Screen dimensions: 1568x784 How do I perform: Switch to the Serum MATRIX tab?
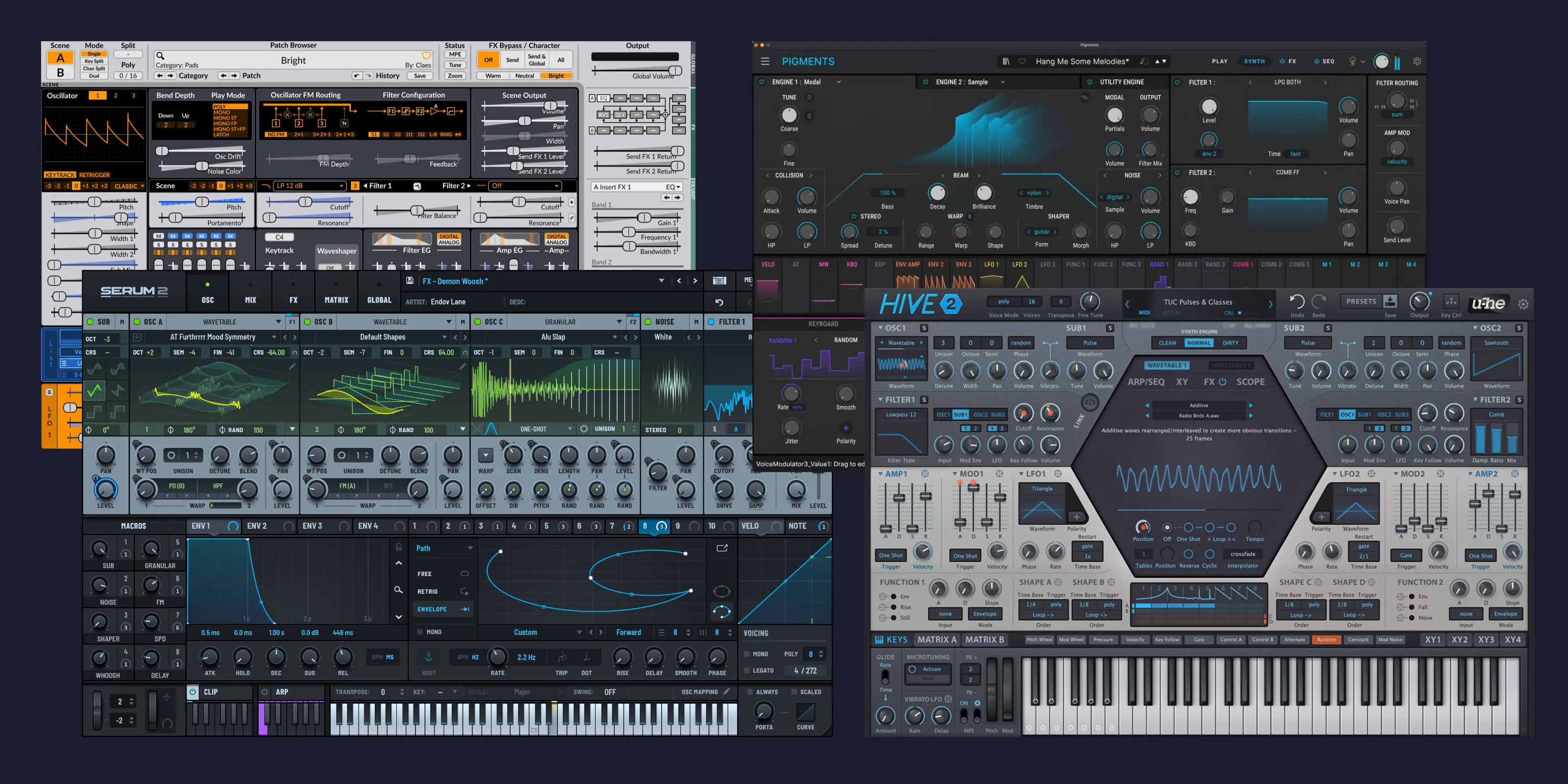(x=336, y=293)
